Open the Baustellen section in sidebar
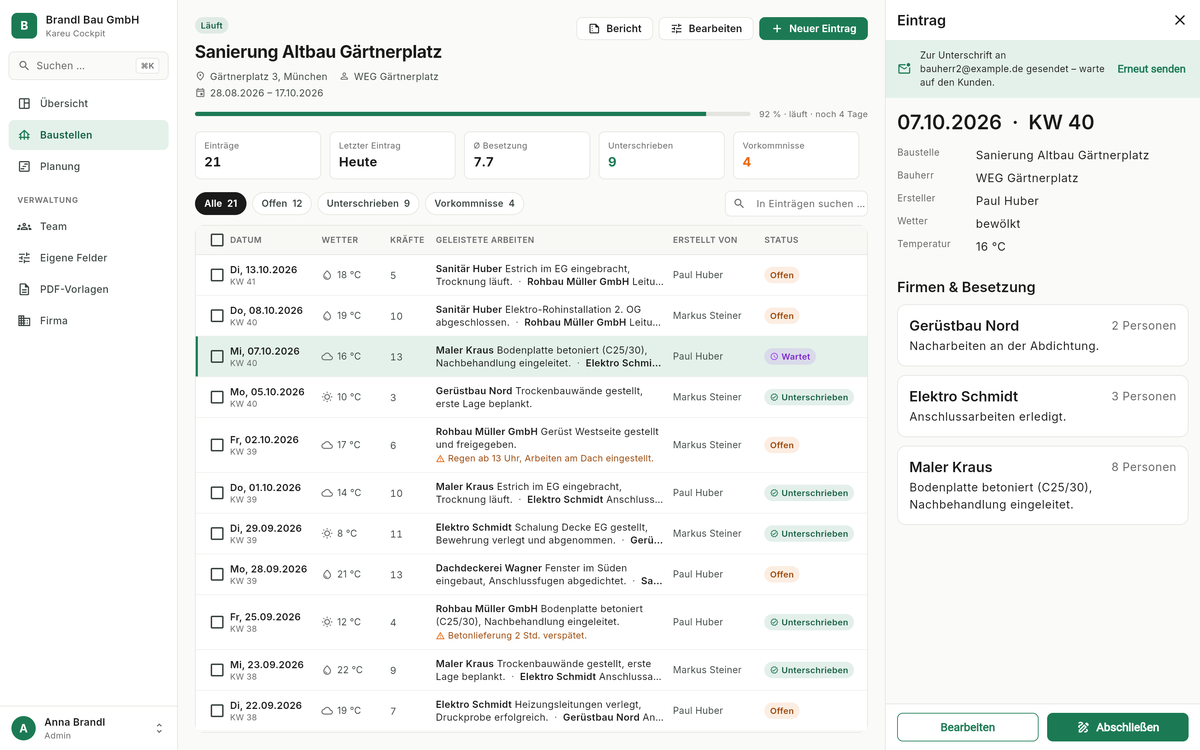Screen dimensions: 1200x750 pos(88,135)
